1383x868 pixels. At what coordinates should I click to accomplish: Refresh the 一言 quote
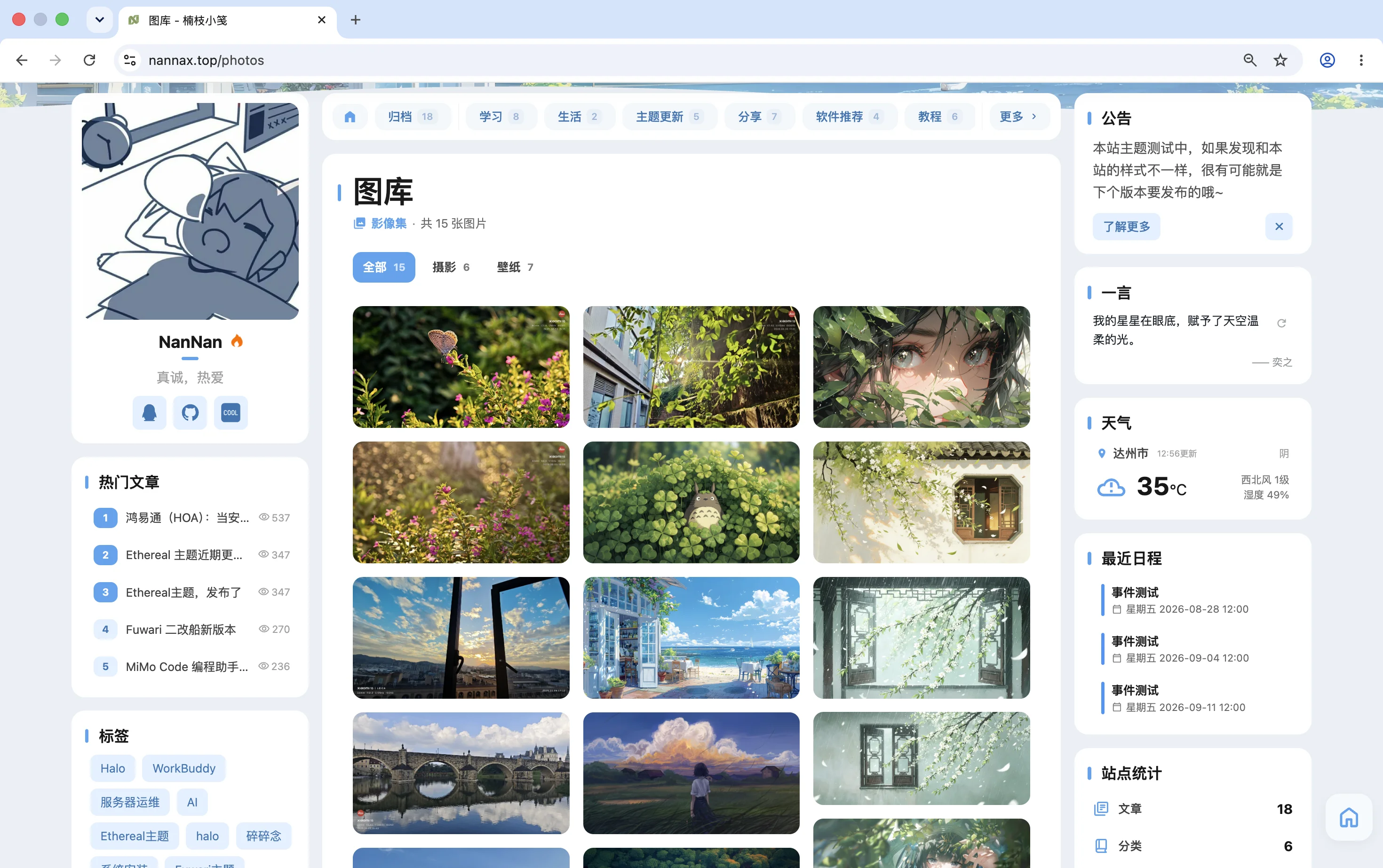point(1281,323)
